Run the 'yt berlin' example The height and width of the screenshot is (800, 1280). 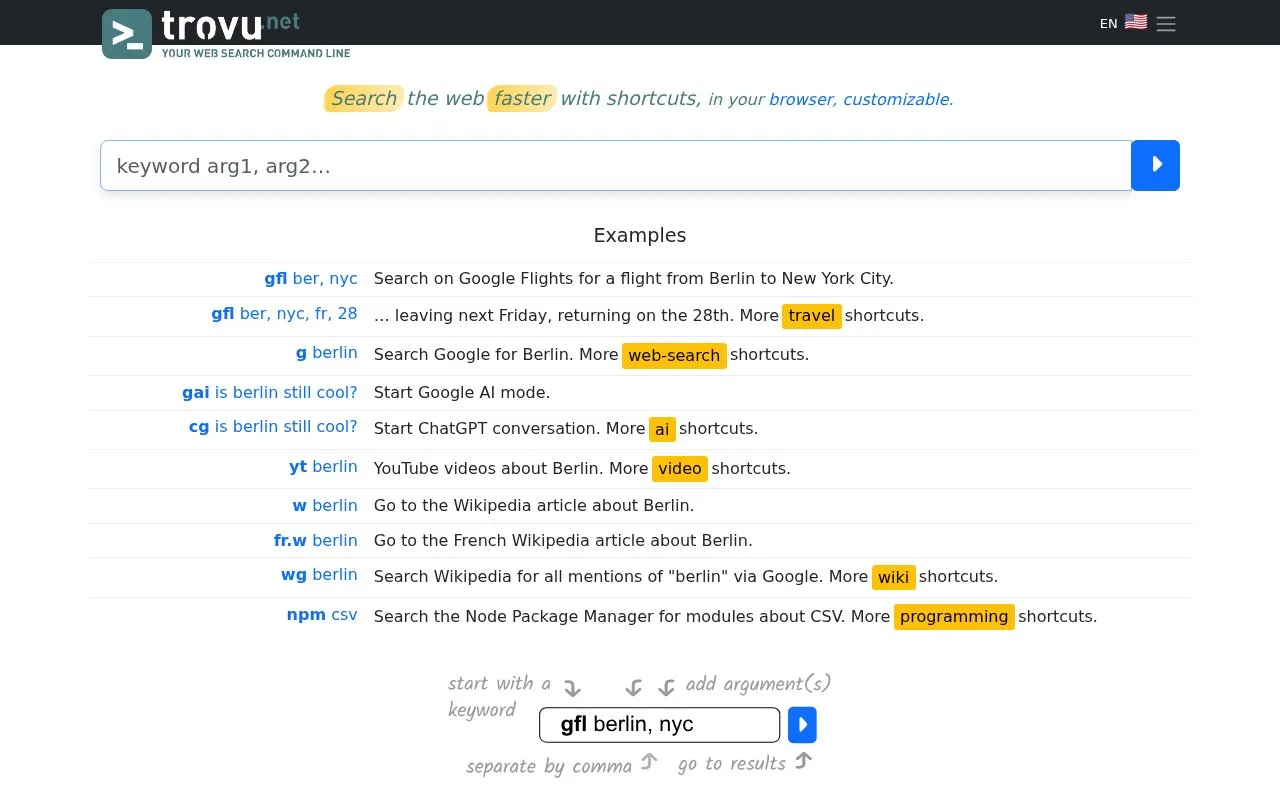pyautogui.click(x=323, y=466)
